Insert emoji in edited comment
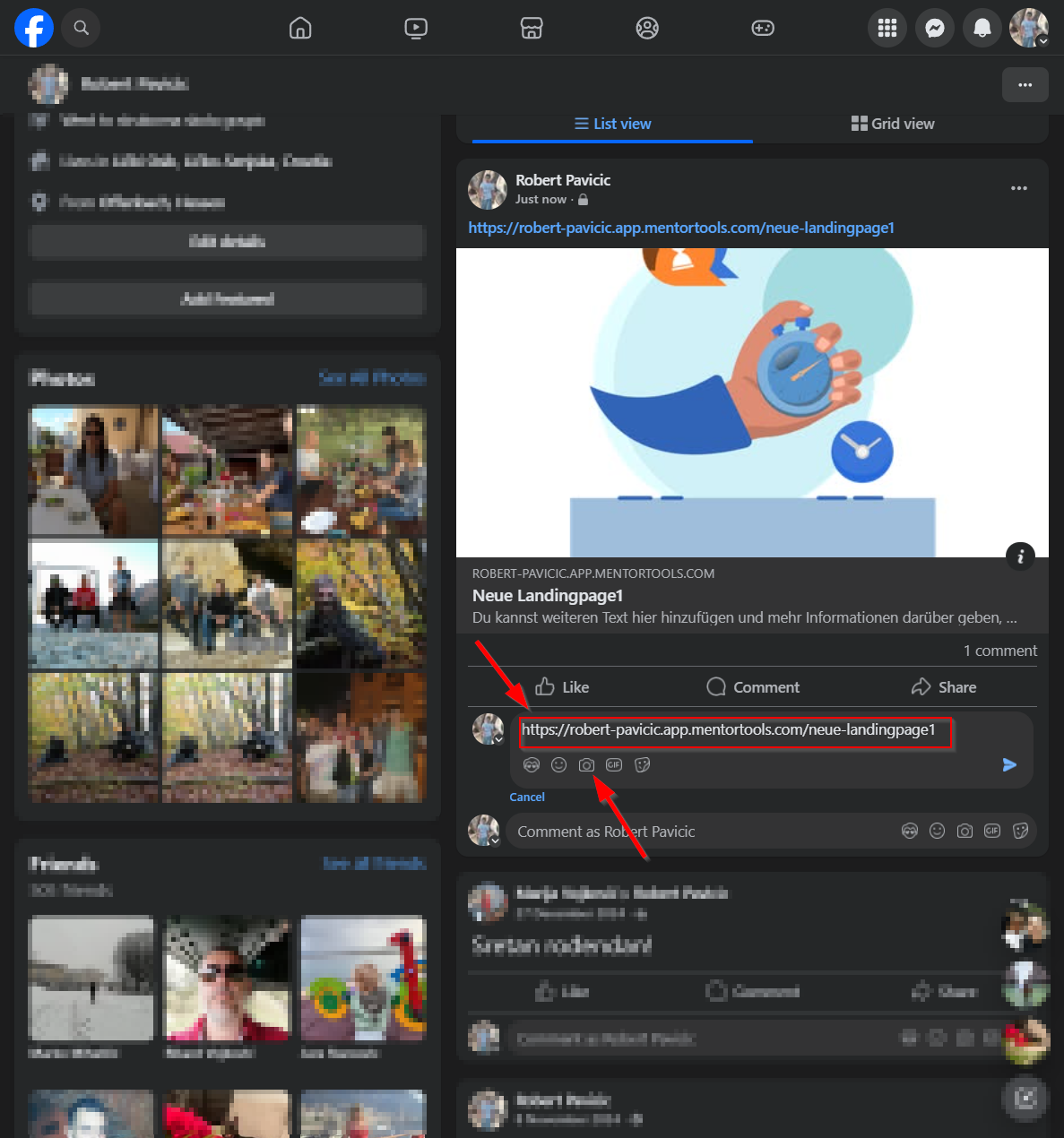 point(559,765)
